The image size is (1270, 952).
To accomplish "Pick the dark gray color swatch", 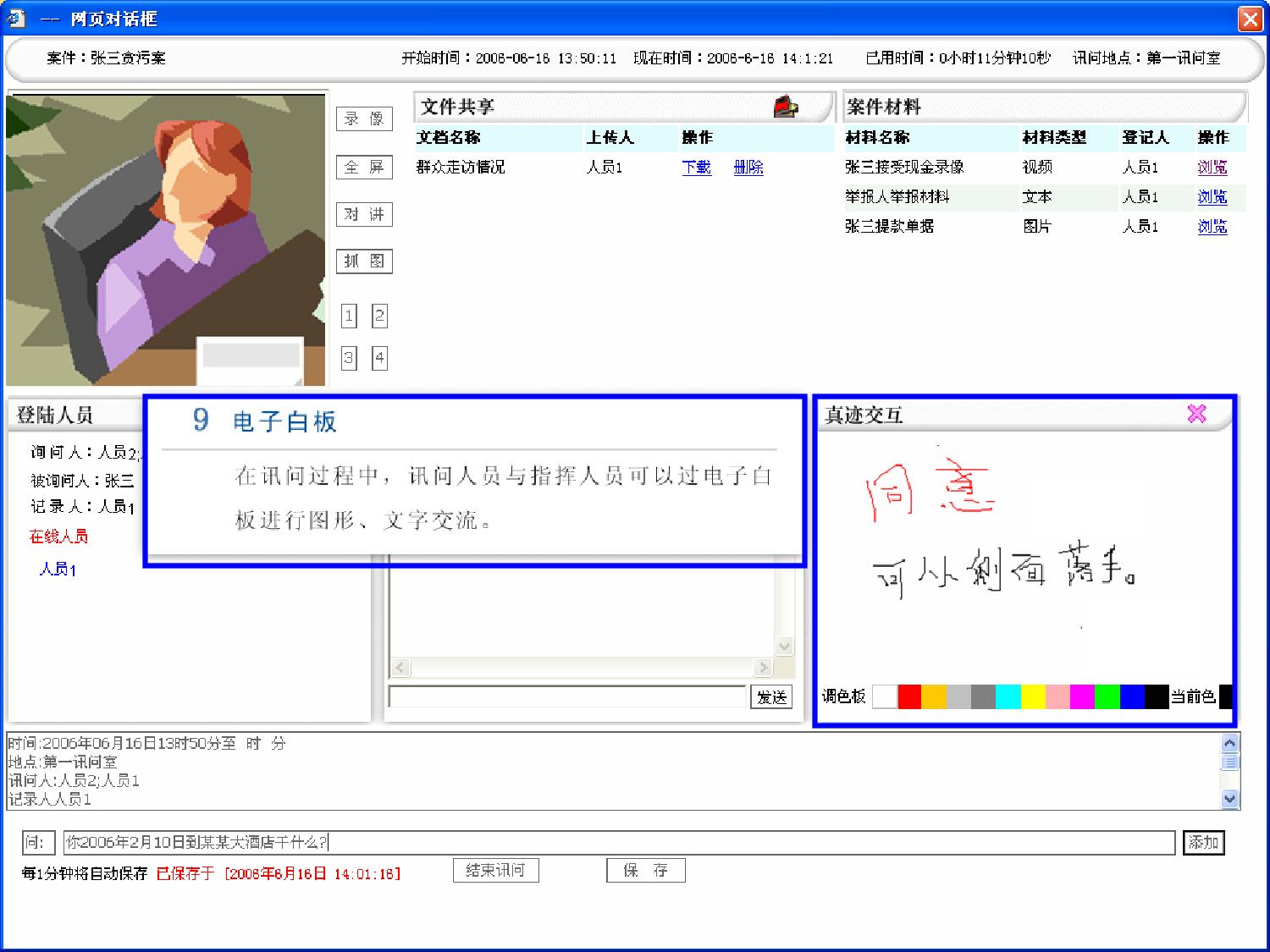I will pyautogui.click(x=983, y=696).
